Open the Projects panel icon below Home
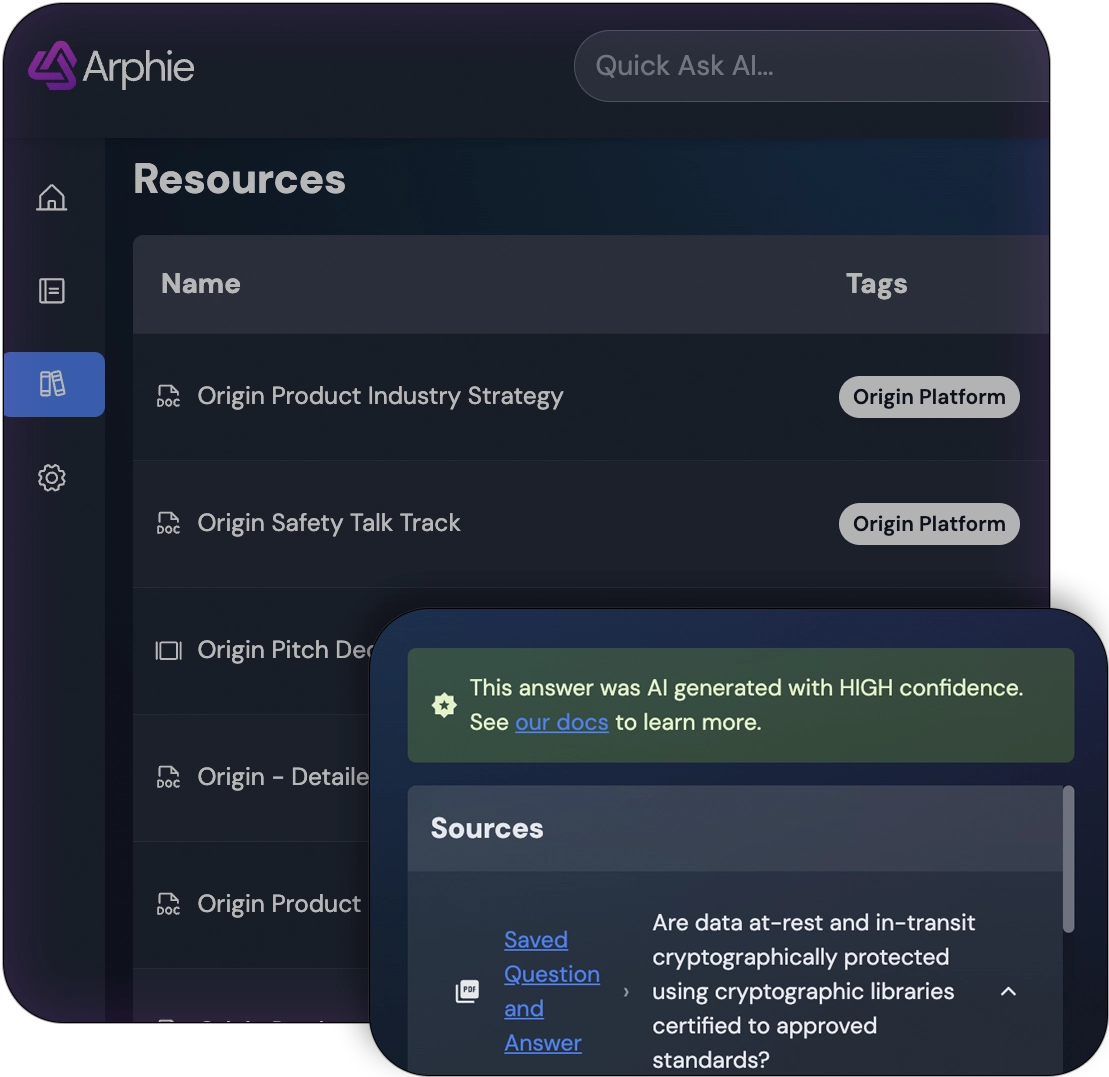This screenshot has width=1109, height=1077. [52, 291]
